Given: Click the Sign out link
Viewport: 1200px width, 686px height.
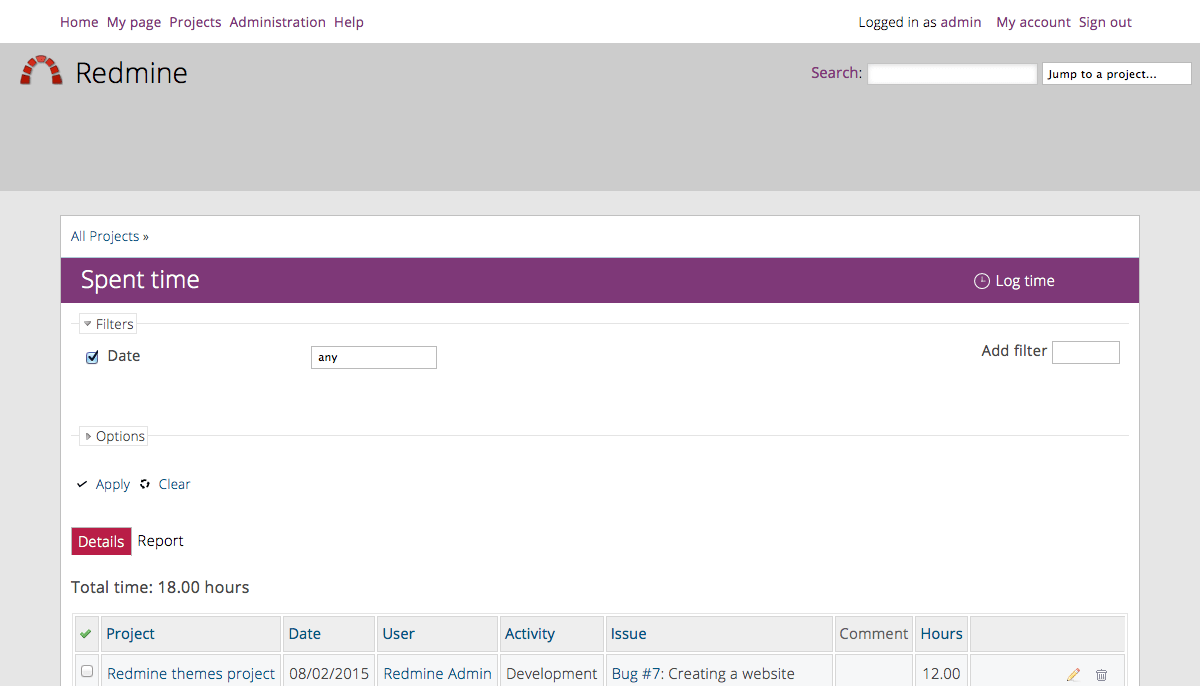Looking at the screenshot, I should click(1105, 22).
